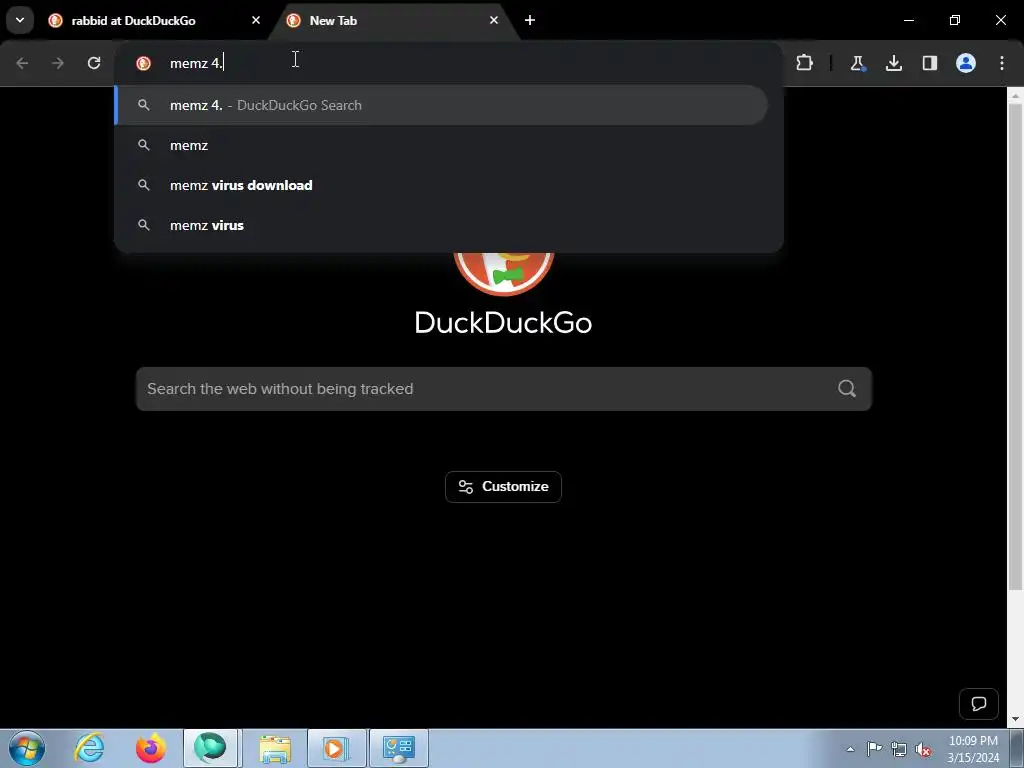Click the page vertical scrollbar

click(x=1015, y=346)
